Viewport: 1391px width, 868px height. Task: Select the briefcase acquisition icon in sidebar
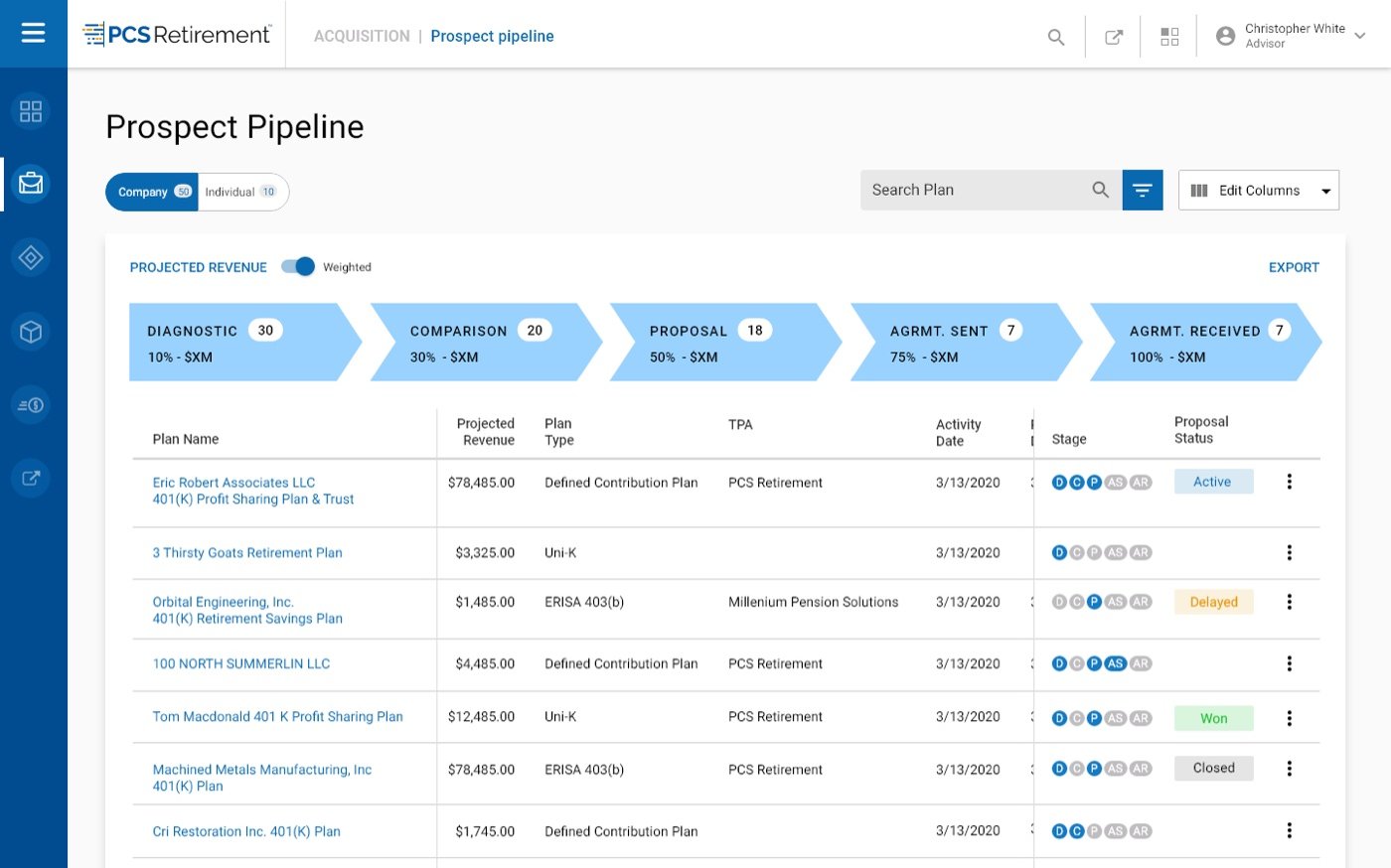click(31, 184)
